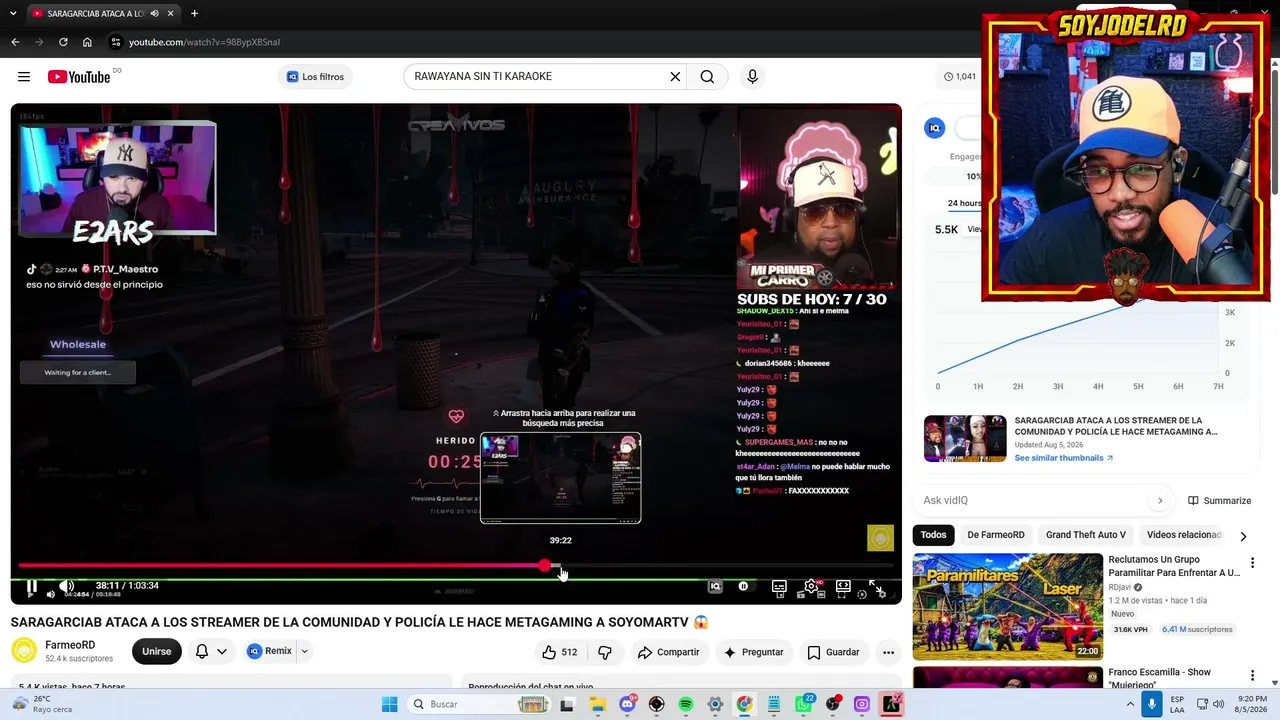Open the weather widget showing 26°C

point(44,704)
